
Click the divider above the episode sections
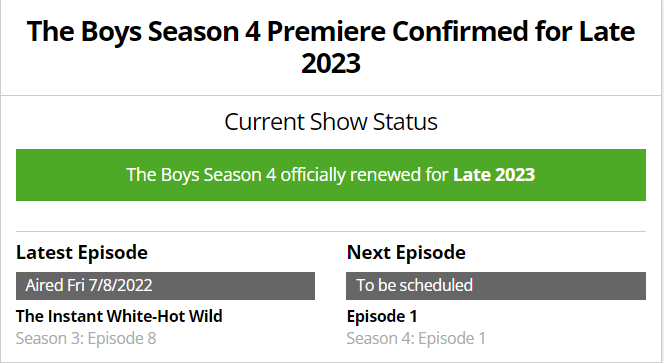(x=331, y=232)
